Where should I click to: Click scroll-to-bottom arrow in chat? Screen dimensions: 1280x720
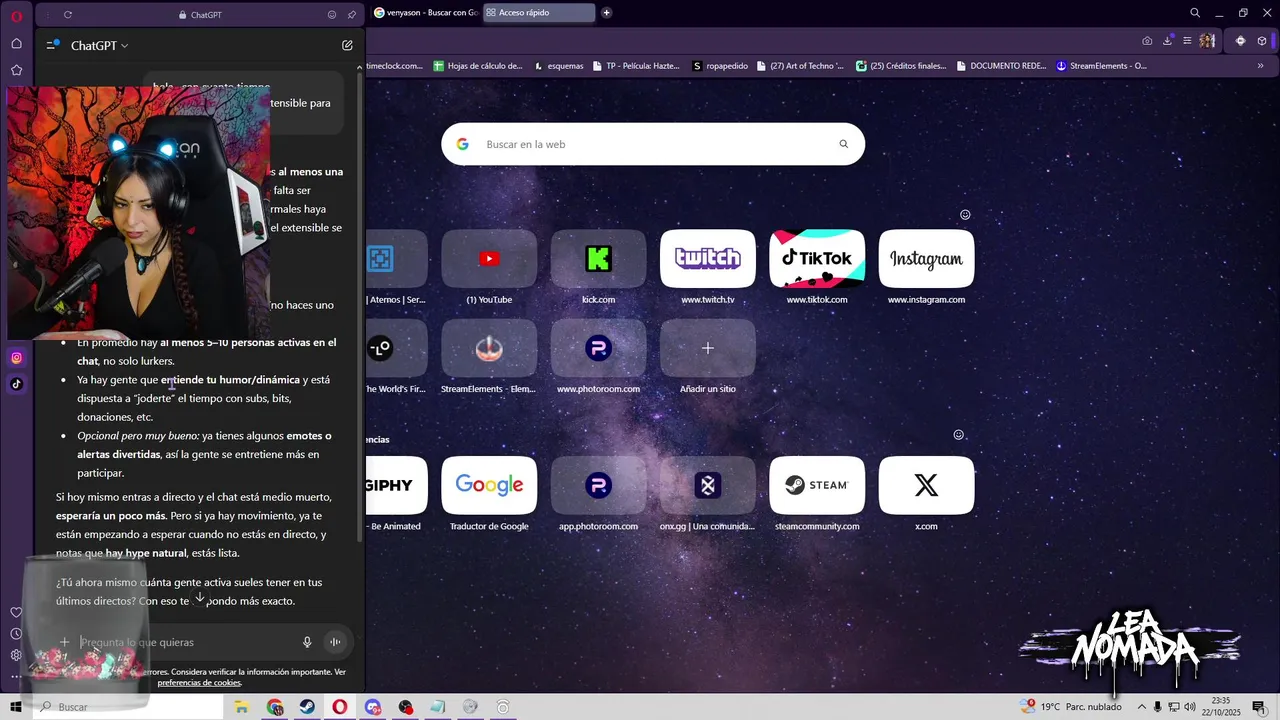point(200,598)
